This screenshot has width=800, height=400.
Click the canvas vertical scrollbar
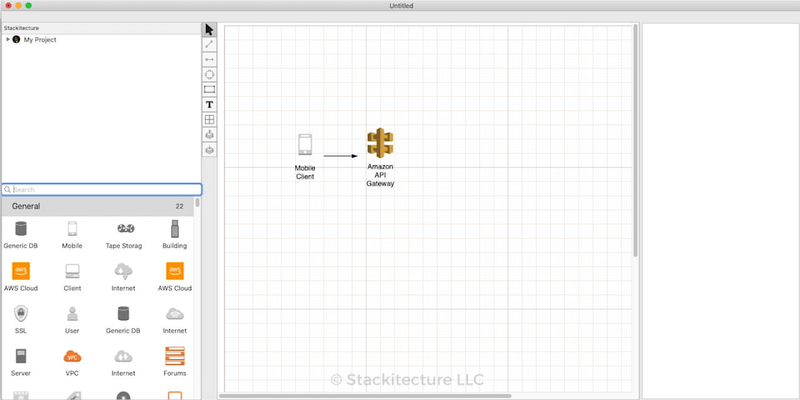635,140
